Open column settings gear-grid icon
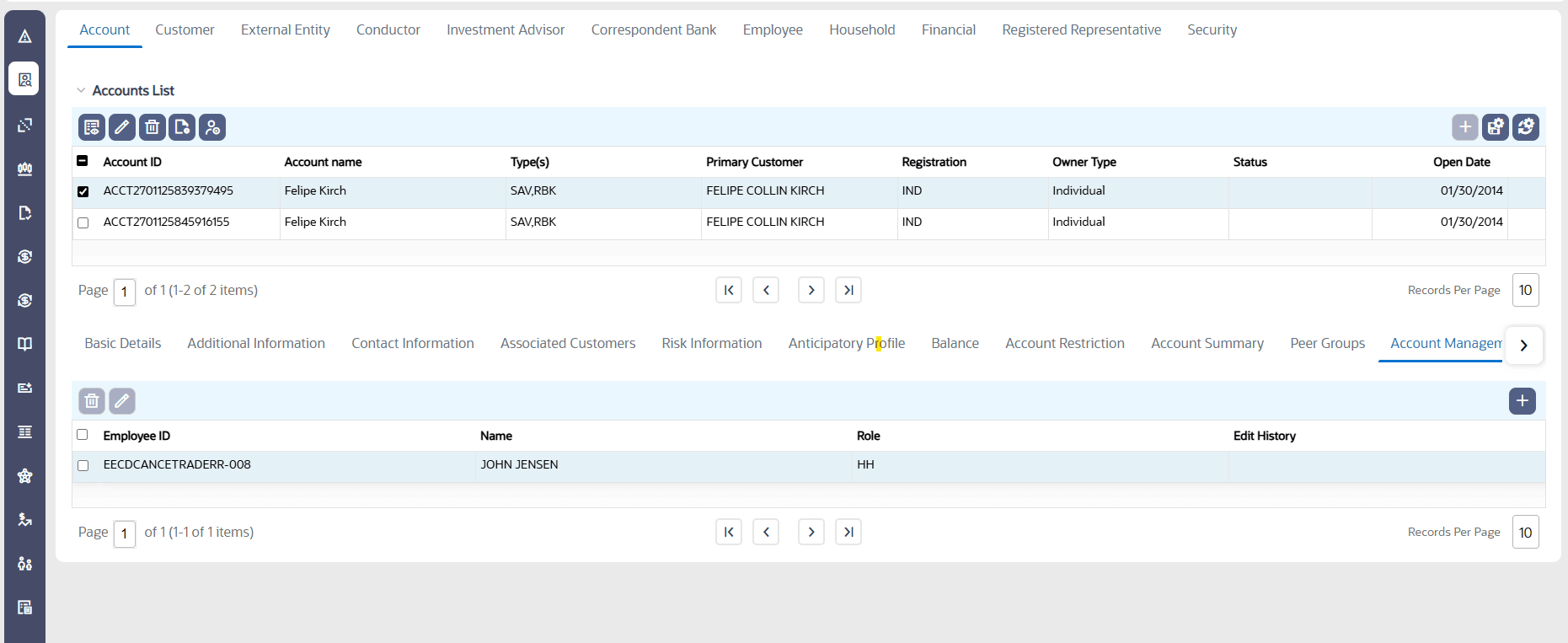Screen dimensions: 1568x643 click(1496, 127)
